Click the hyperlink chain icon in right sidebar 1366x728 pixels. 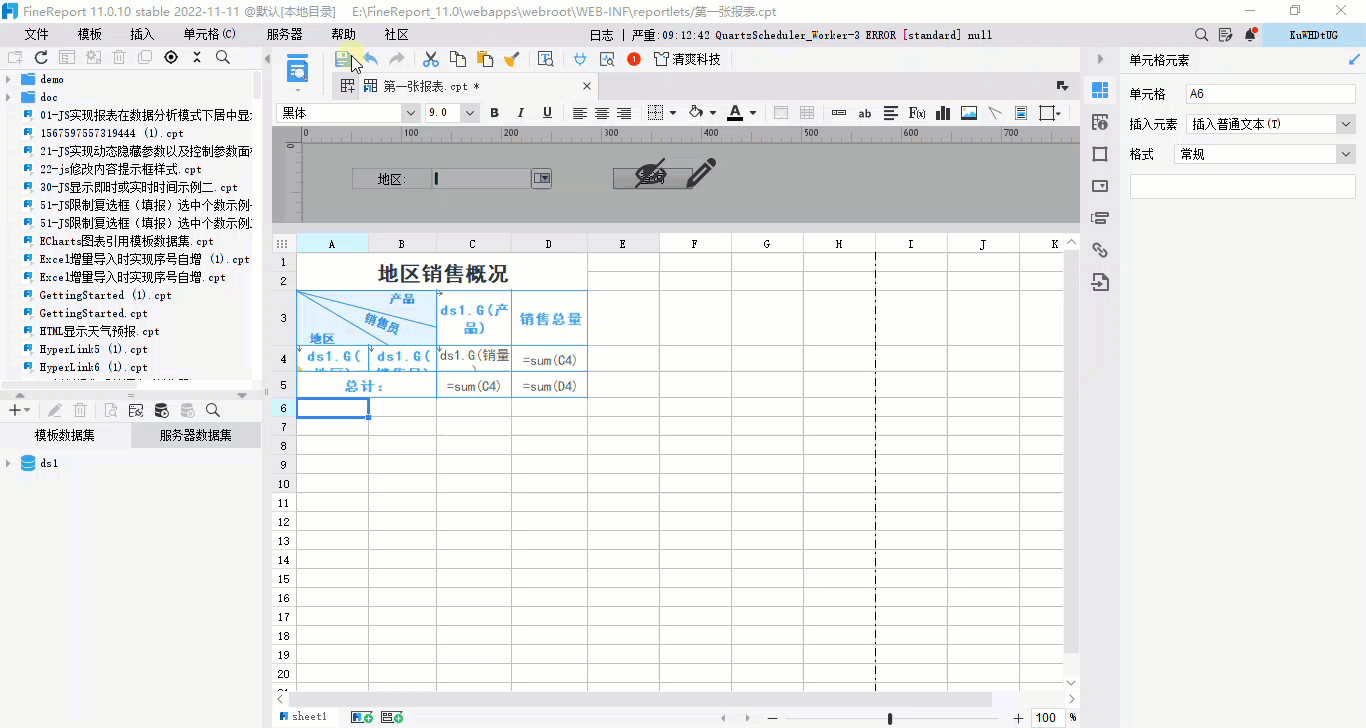point(1100,250)
